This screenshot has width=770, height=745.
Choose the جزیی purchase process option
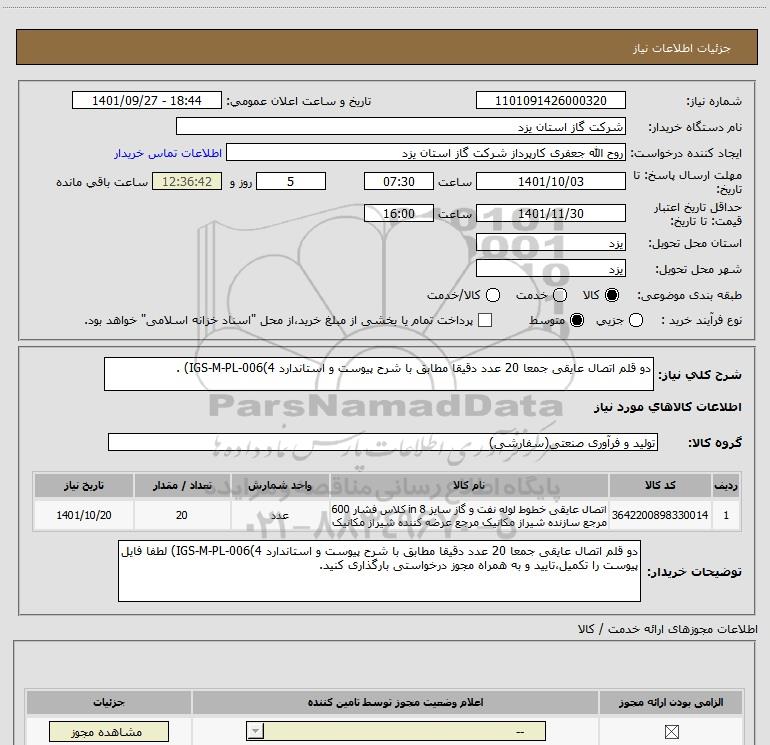tap(636, 320)
